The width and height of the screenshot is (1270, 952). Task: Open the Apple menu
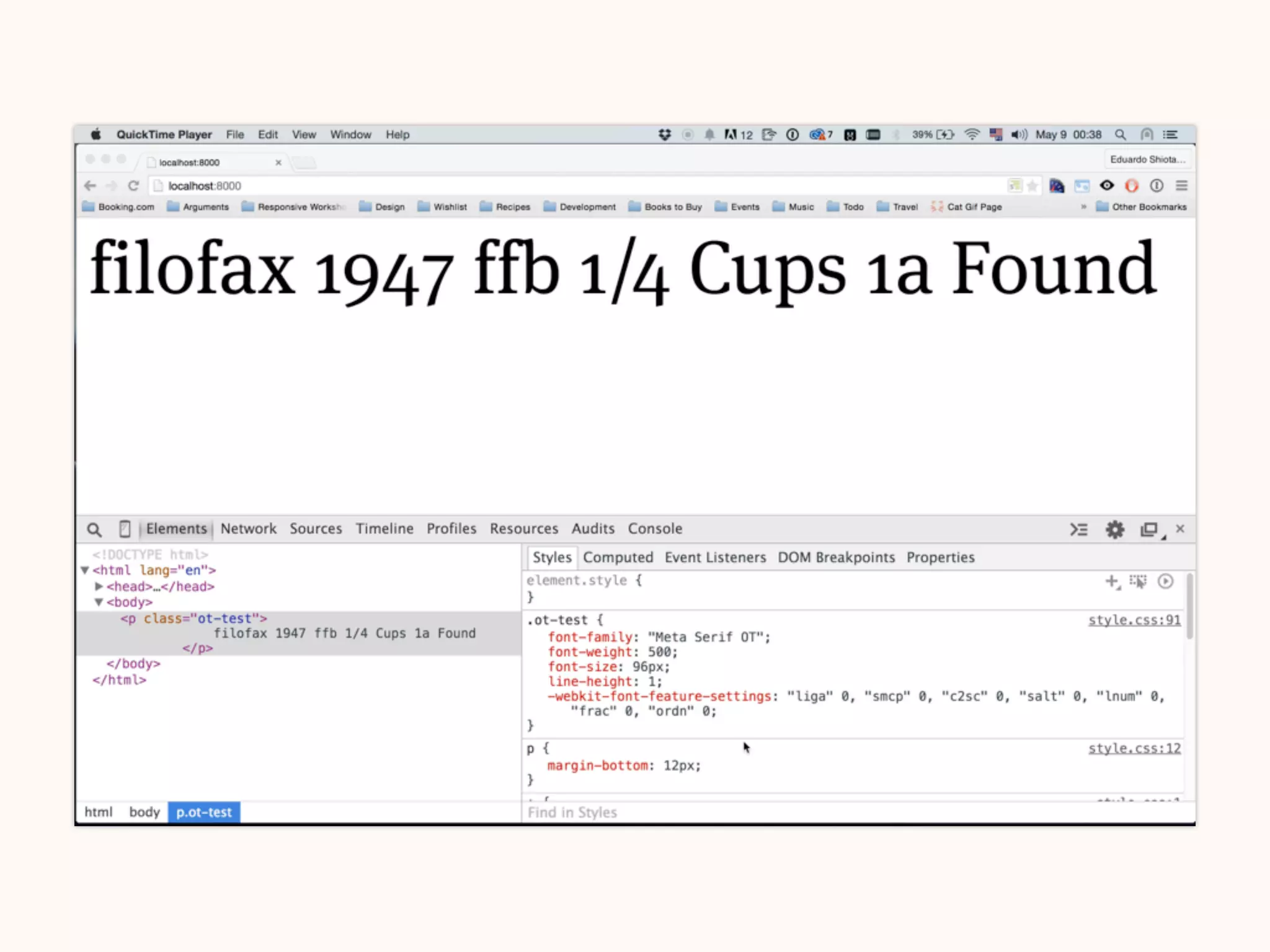click(95, 134)
